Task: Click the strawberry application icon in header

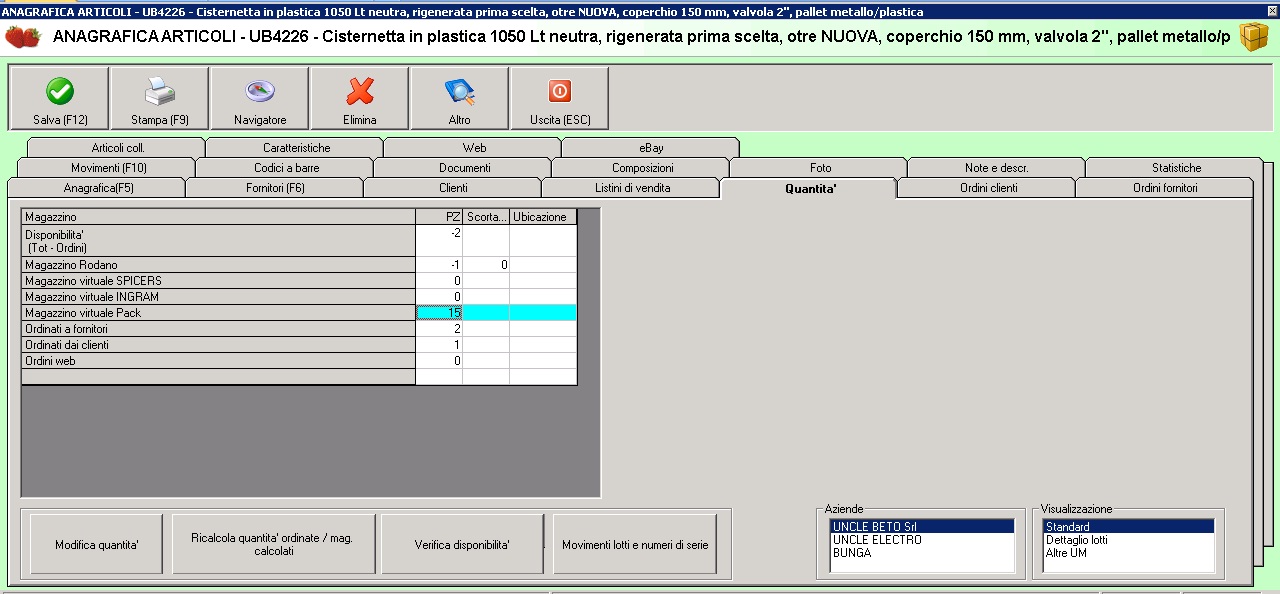Action: 23,37
